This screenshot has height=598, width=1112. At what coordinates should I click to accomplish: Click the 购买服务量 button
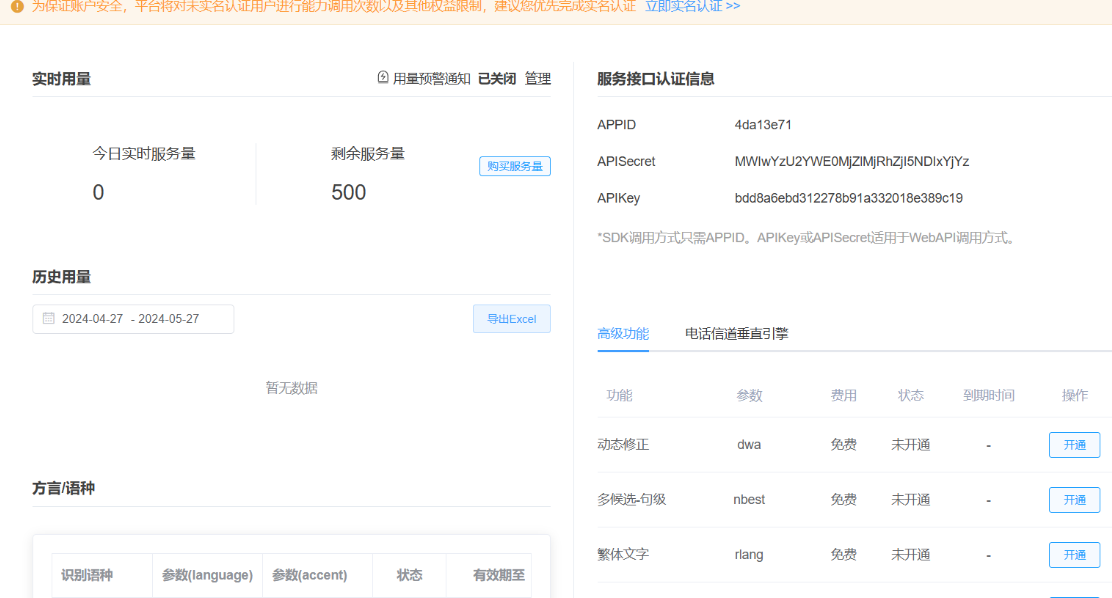514,166
